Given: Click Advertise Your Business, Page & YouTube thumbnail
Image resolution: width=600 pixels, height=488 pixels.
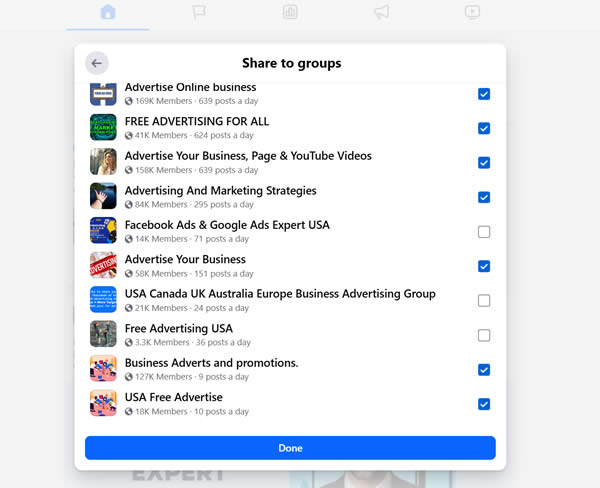Looking at the screenshot, I should pos(103,162).
